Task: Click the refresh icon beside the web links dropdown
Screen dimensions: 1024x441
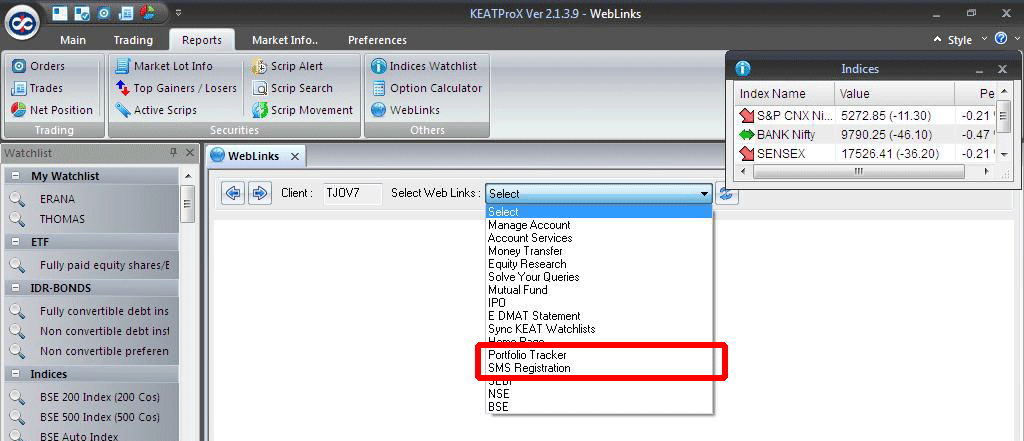Action: [x=727, y=193]
